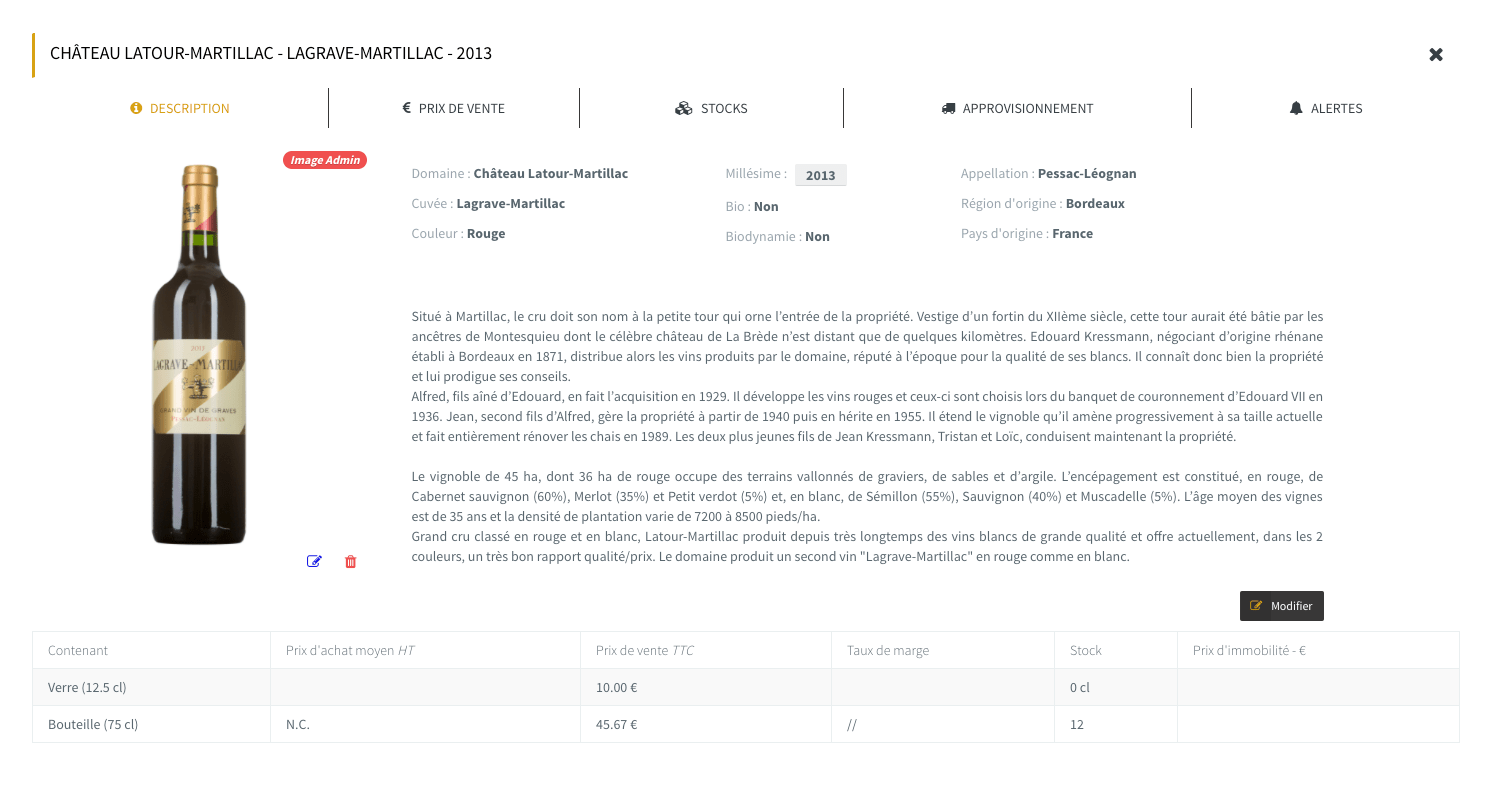Image resolution: width=1494 pixels, height=796 pixels.
Task: Open the Alertes tab
Action: [x=1326, y=108]
